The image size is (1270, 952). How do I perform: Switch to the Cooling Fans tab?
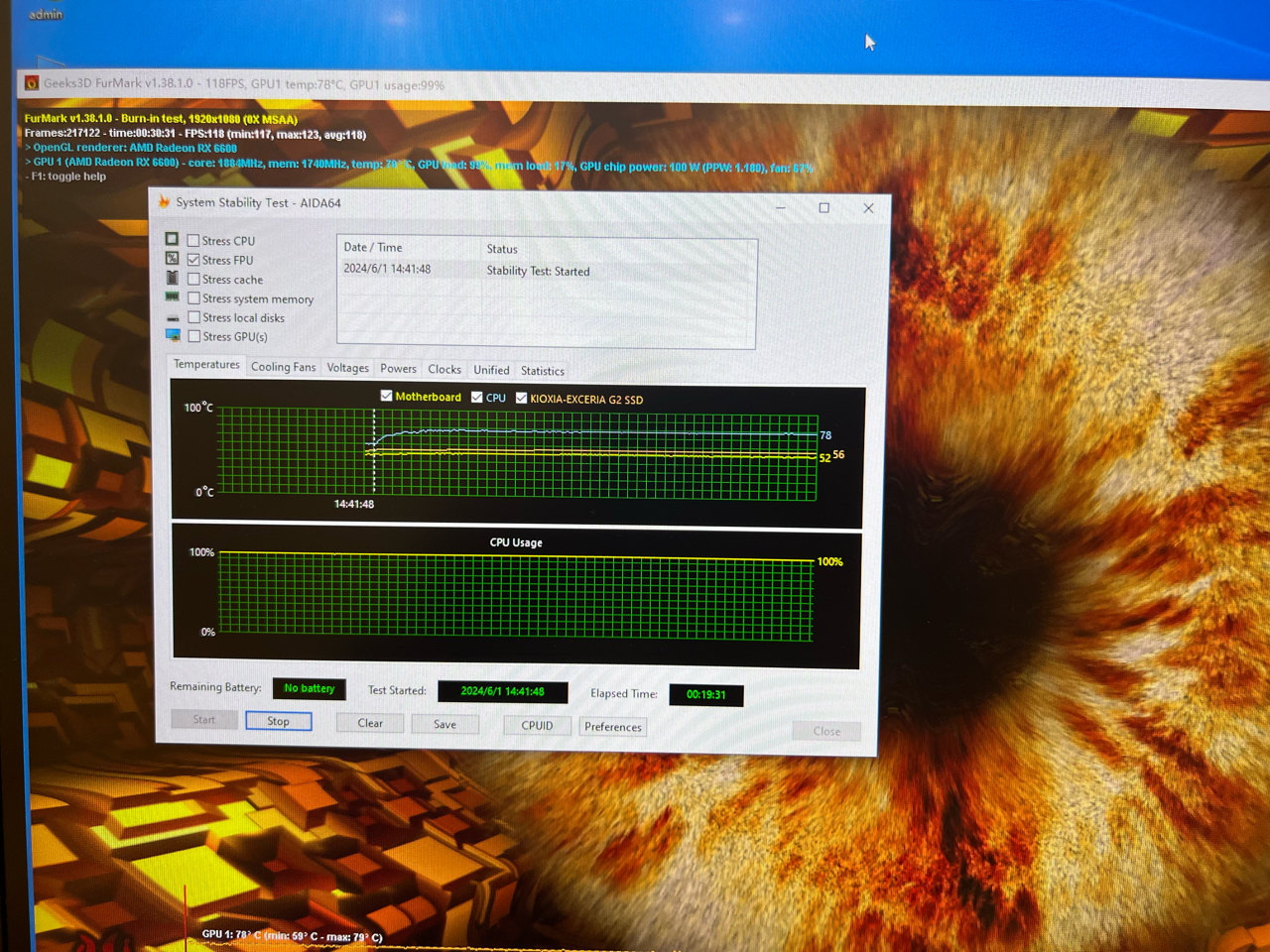pos(283,366)
